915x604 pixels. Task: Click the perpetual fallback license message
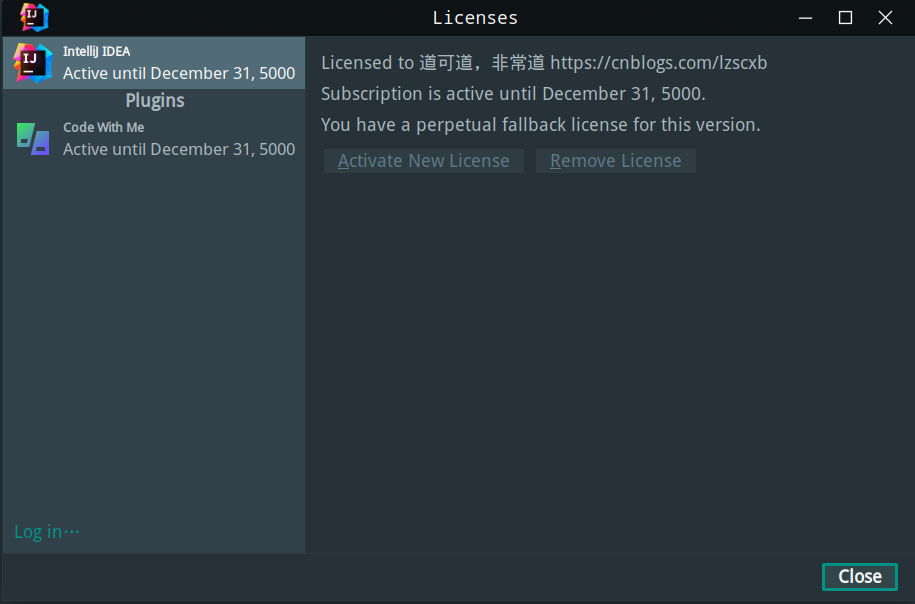tap(540, 125)
